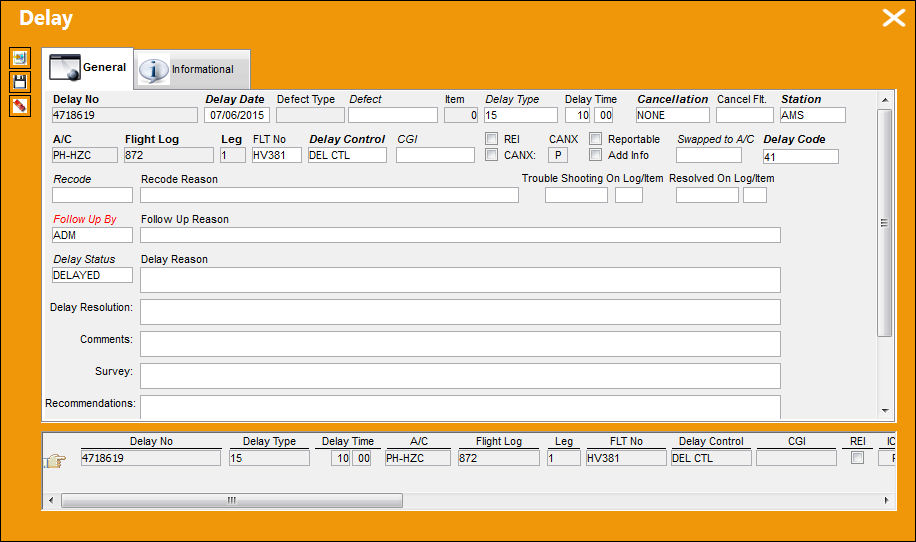
Task: Click the Recommendations text area
Action: (x=460, y=407)
